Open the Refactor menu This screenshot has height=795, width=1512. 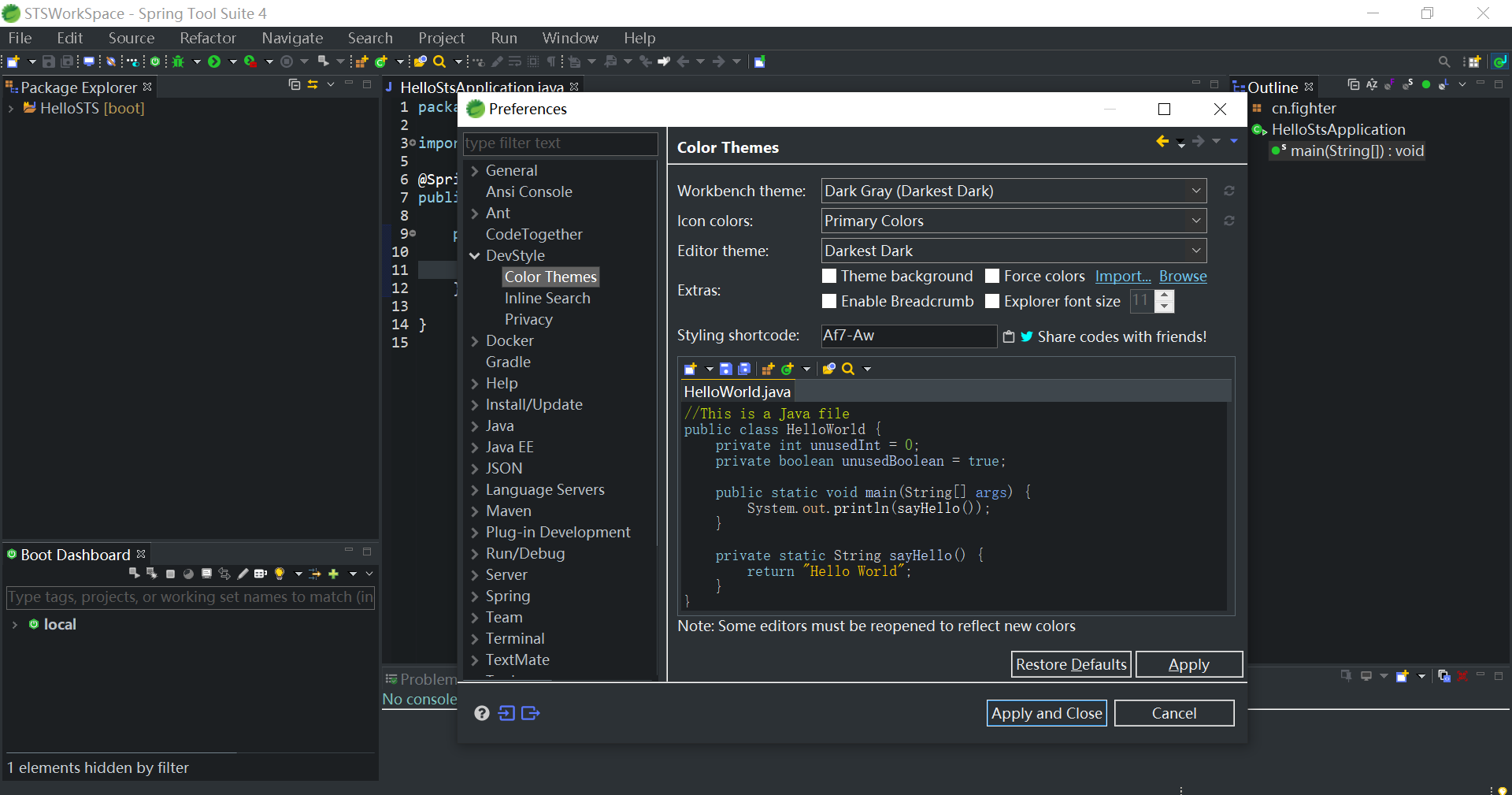tap(207, 38)
